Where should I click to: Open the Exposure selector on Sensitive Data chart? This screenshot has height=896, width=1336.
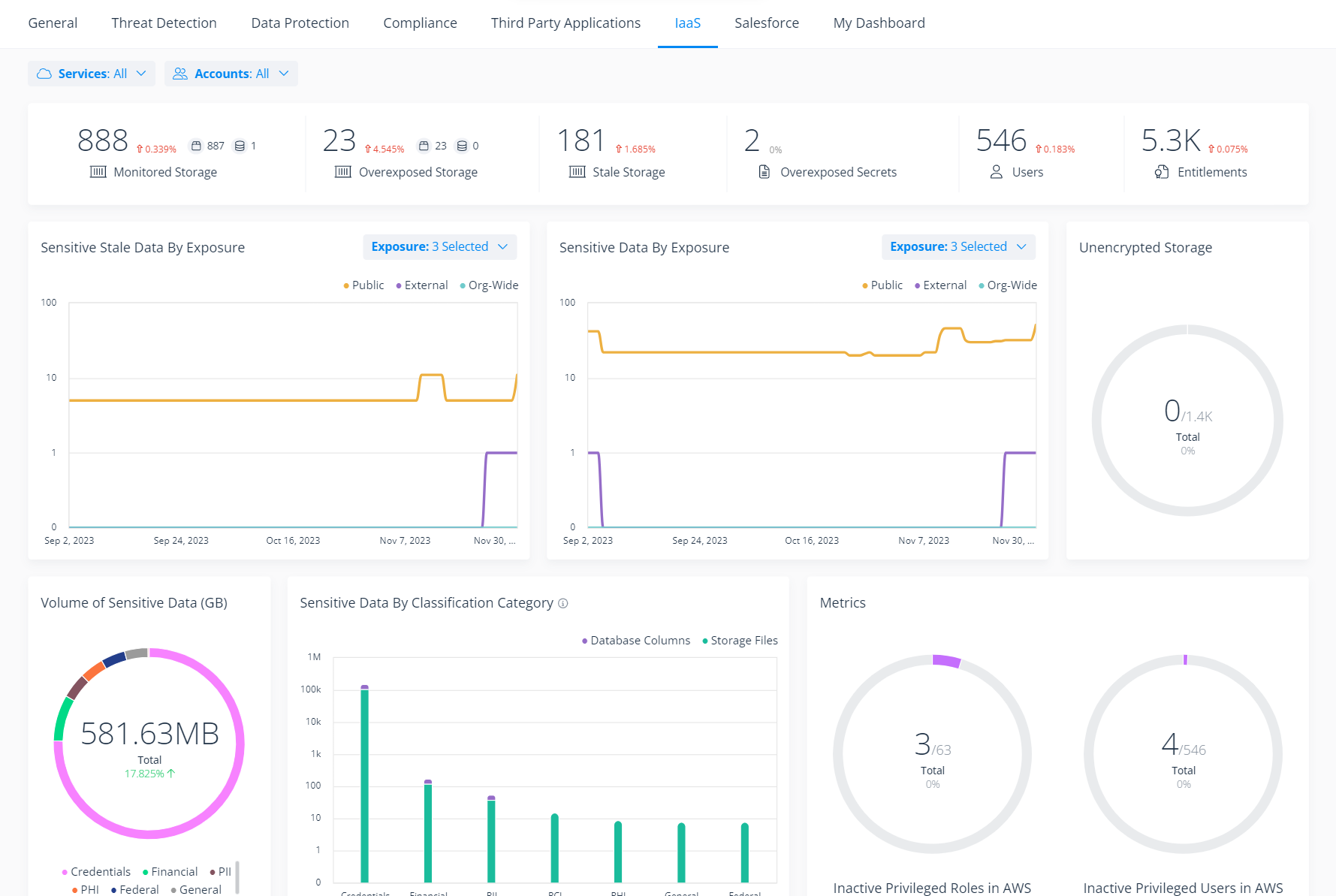(959, 246)
